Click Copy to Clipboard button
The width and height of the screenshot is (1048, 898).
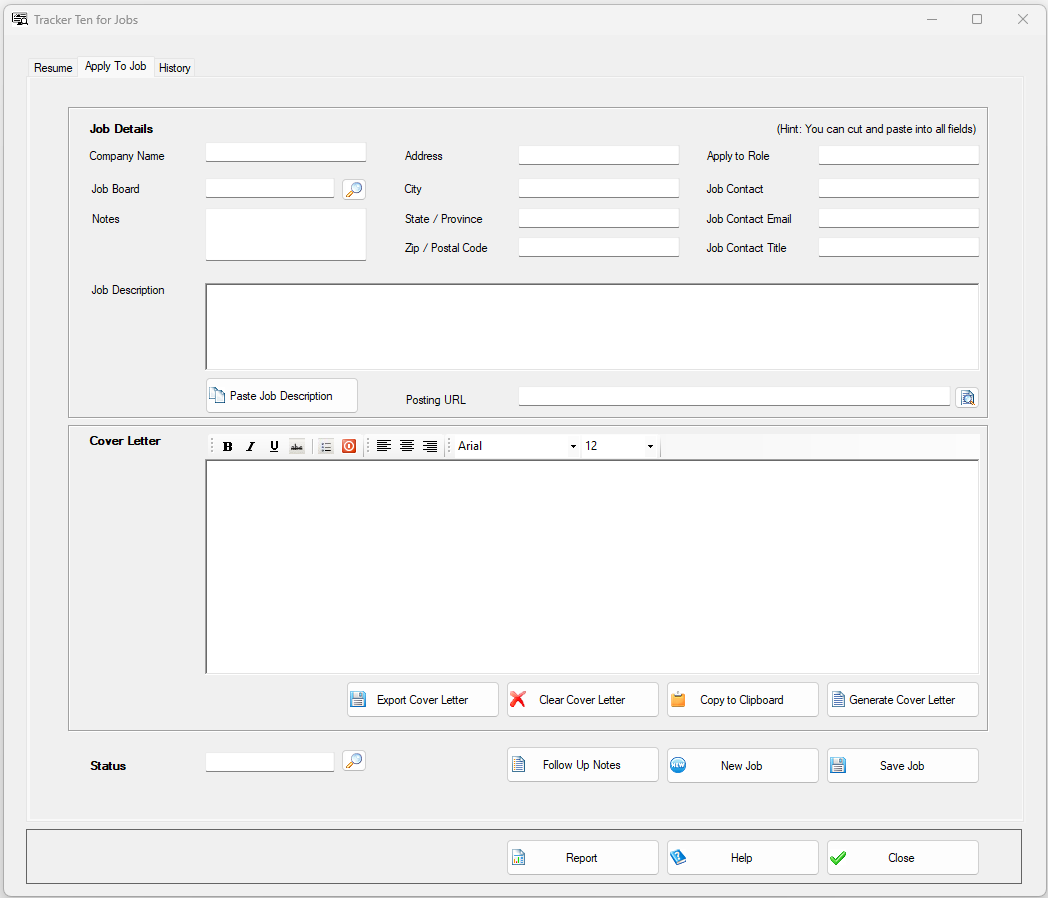[x=743, y=700]
